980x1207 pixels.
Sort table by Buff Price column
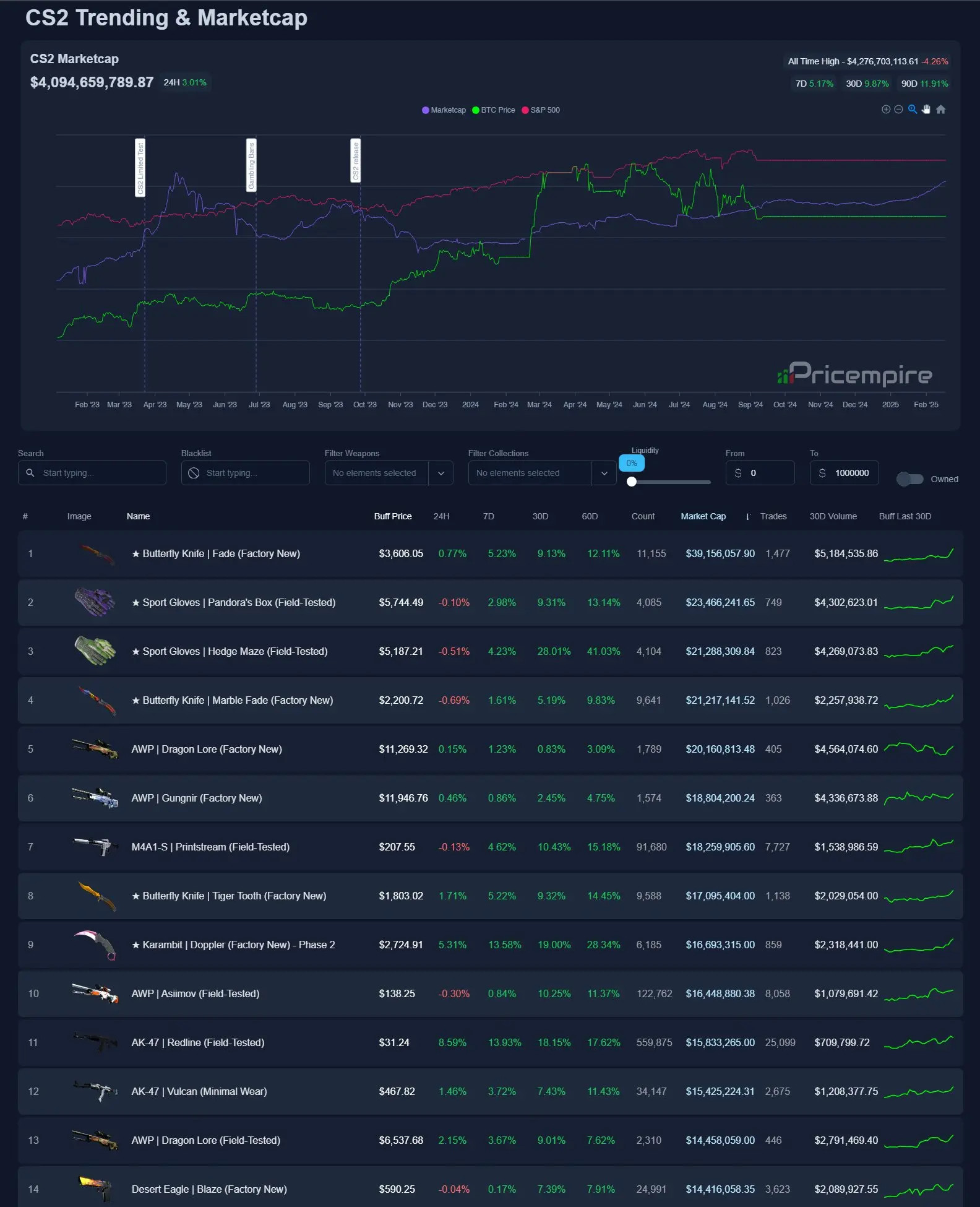[x=393, y=516]
